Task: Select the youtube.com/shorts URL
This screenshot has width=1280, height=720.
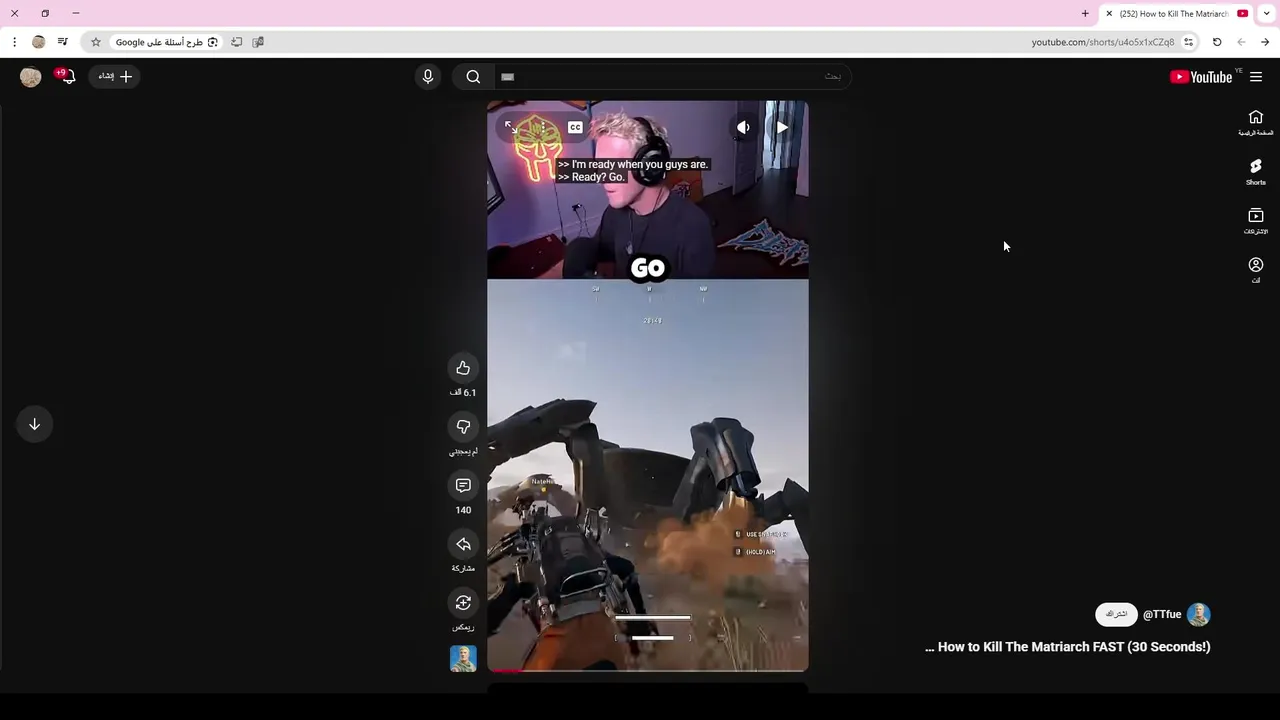Action: [1103, 42]
